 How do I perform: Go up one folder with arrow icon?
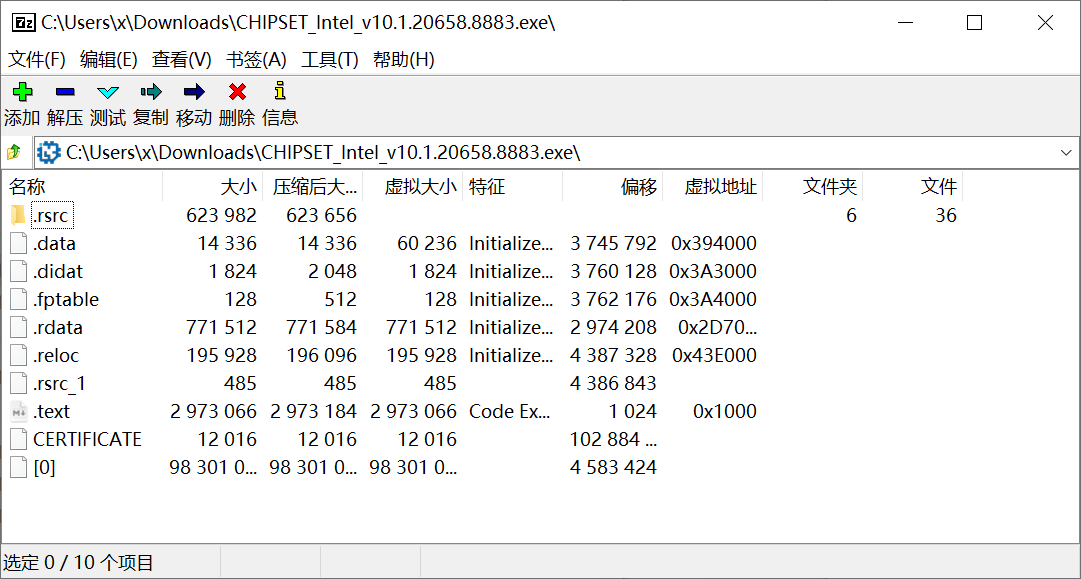[x=14, y=152]
